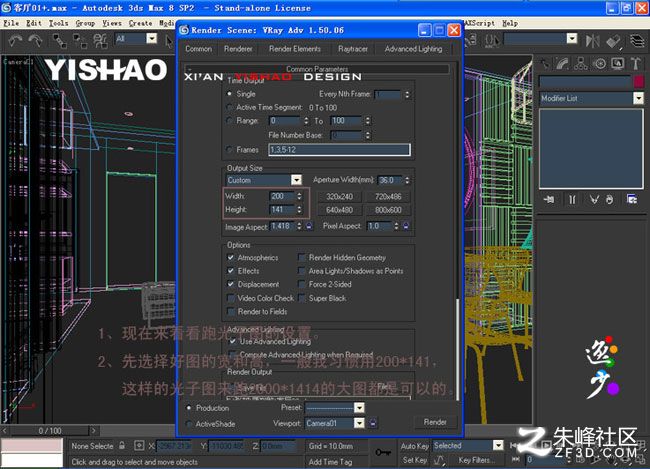The image size is (650, 469).
Task: Open the Help menu
Action: pyautogui.click(x=510, y=23)
